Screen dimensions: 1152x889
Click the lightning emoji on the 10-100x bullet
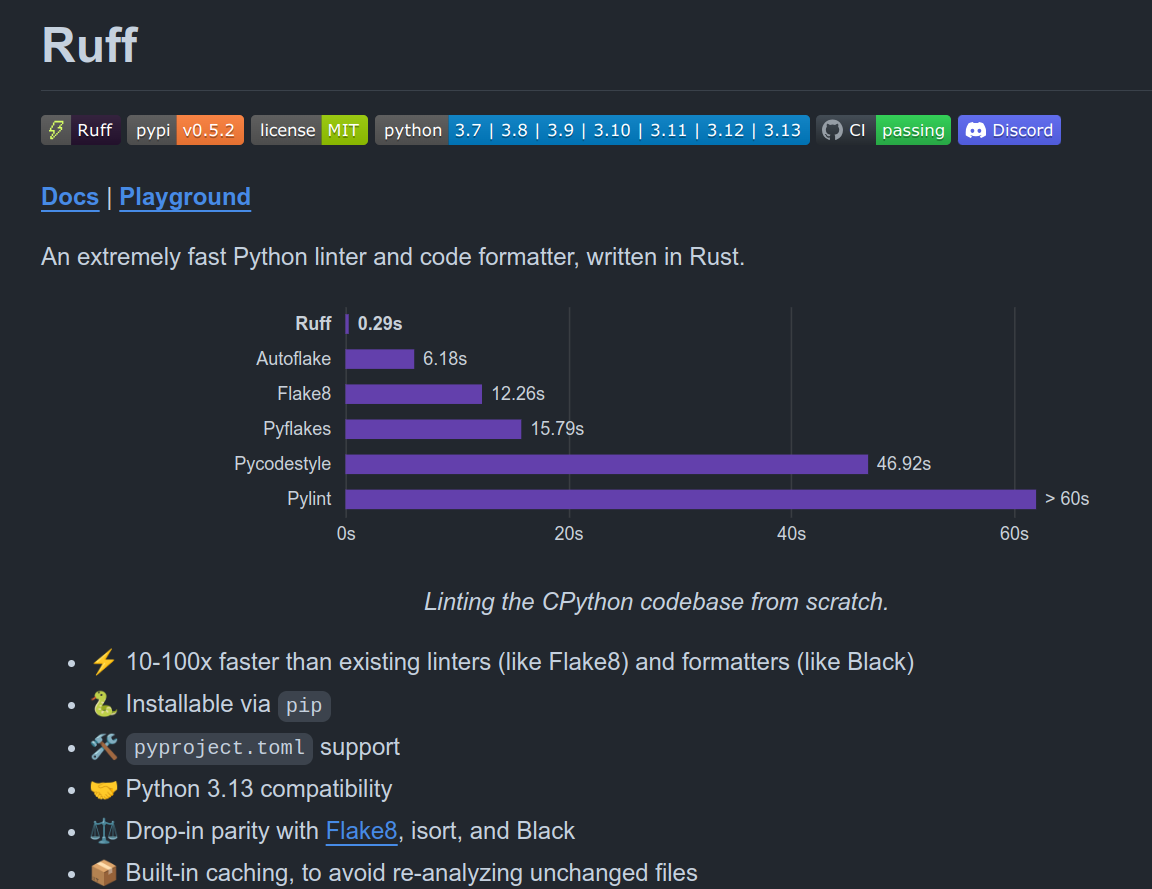[103, 661]
